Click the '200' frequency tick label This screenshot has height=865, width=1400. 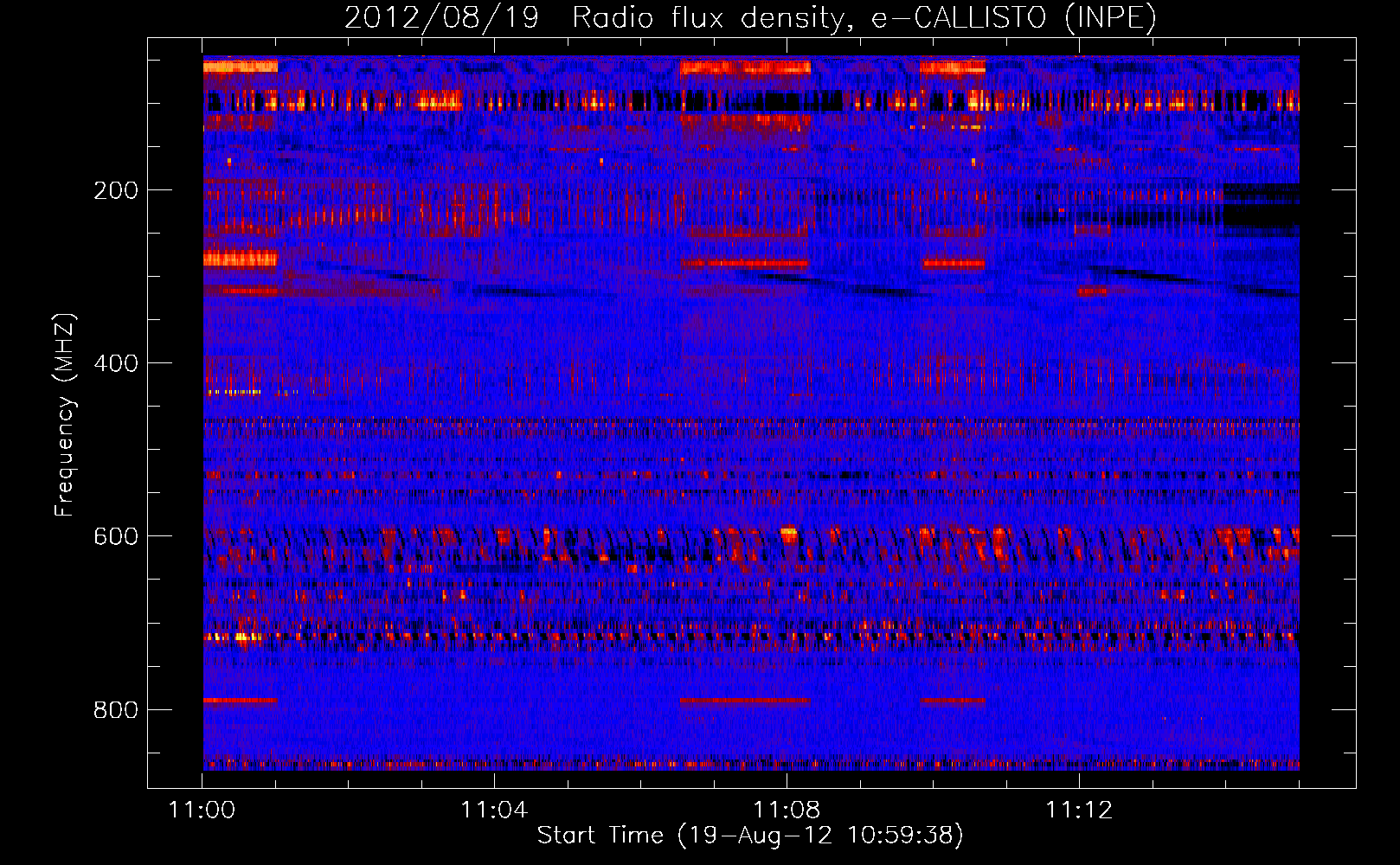coord(116,190)
